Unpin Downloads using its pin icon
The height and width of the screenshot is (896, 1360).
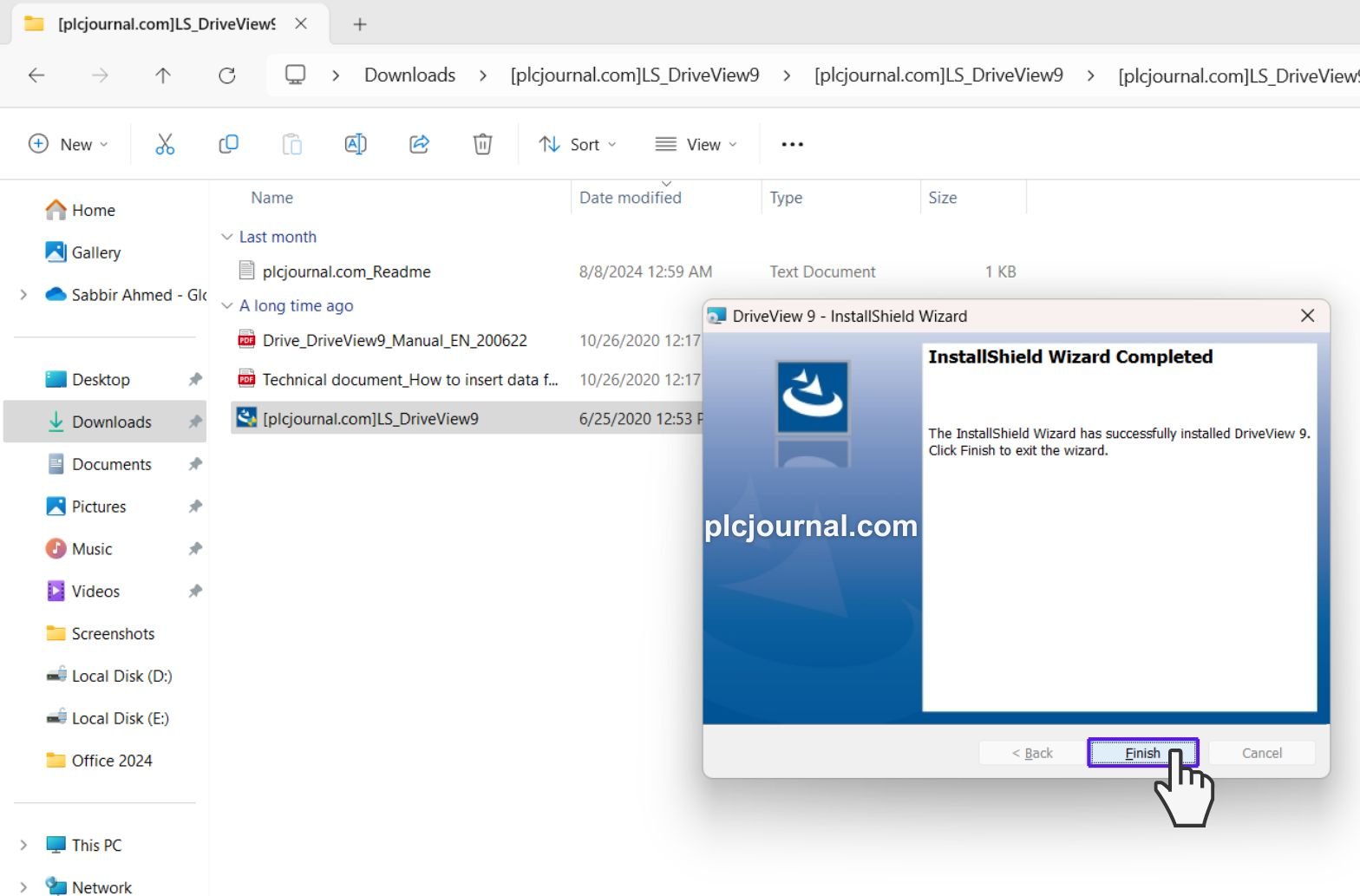click(x=195, y=422)
